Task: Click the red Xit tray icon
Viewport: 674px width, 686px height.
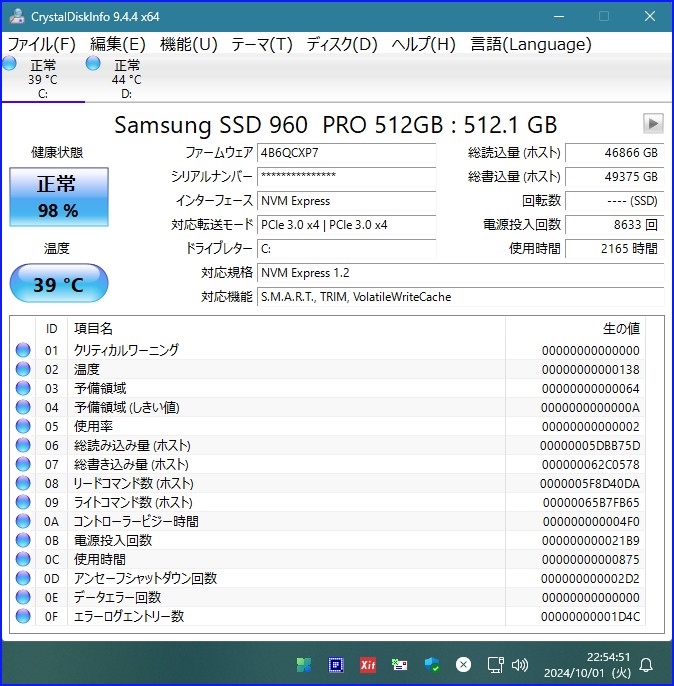Action: 368,665
